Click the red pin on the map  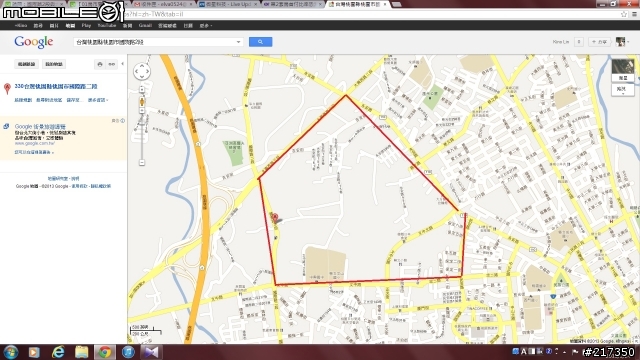pos(275,218)
